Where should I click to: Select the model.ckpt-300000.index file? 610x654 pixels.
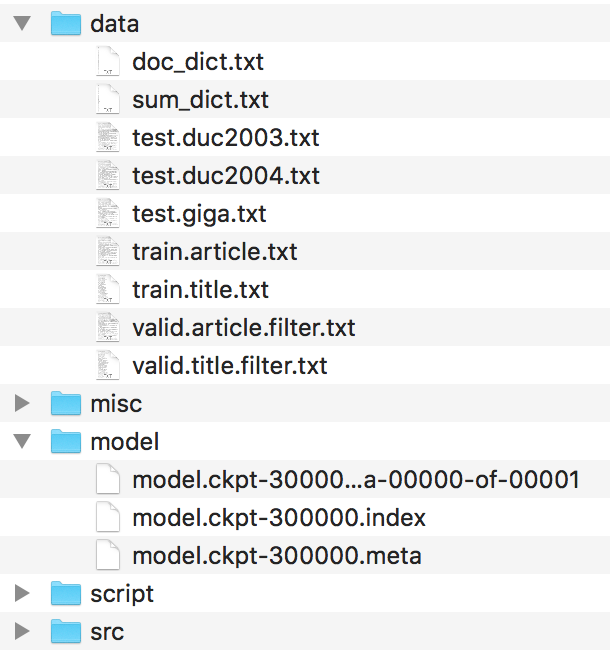coord(279,518)
